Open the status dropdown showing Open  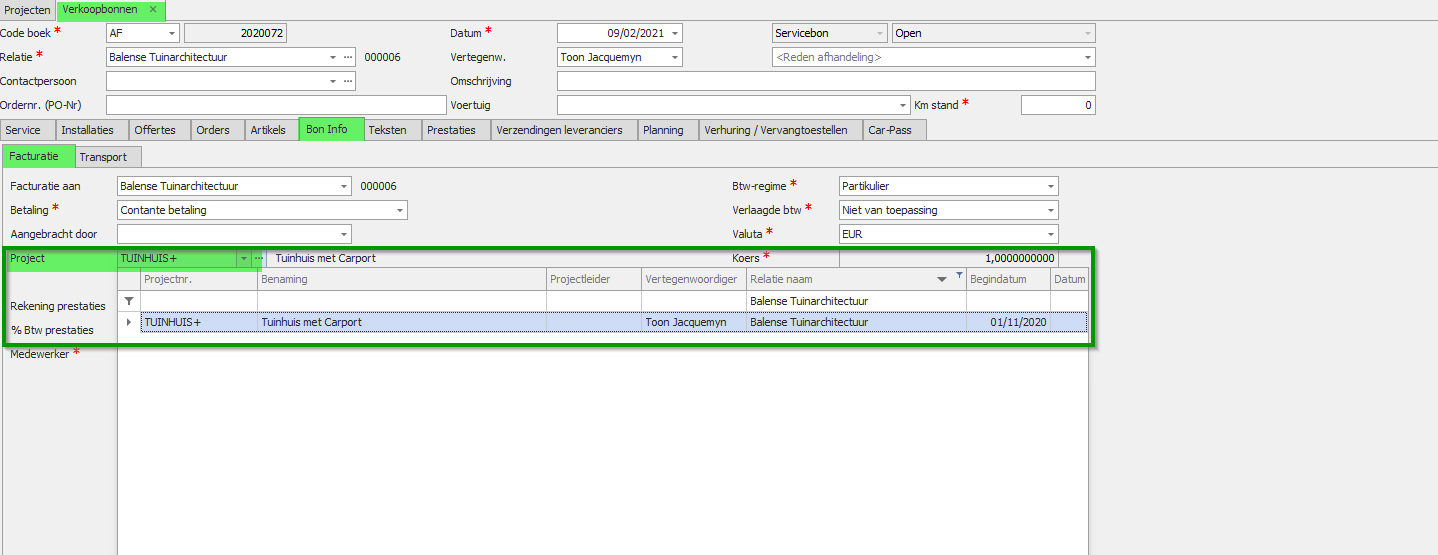(1088, 33)
